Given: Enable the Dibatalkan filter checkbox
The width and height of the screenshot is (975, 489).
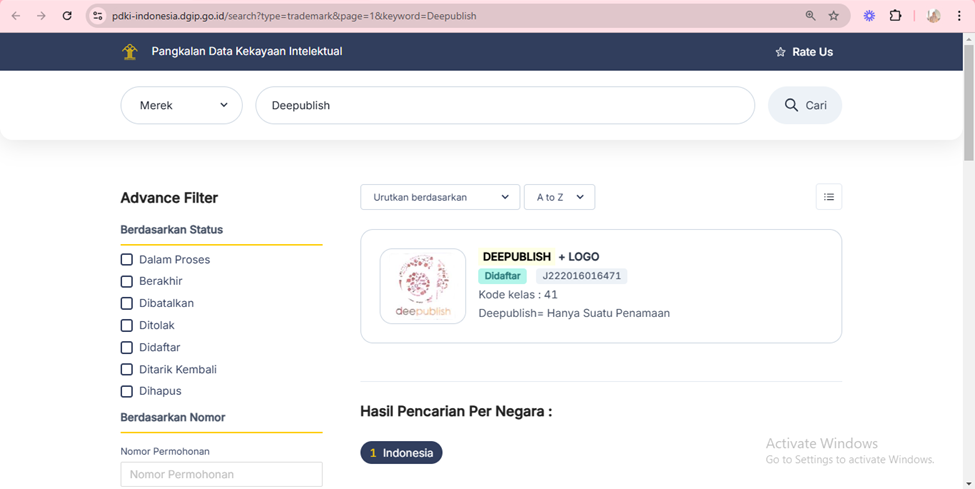Looking at the screenshot, I should [x=127, y=303].
